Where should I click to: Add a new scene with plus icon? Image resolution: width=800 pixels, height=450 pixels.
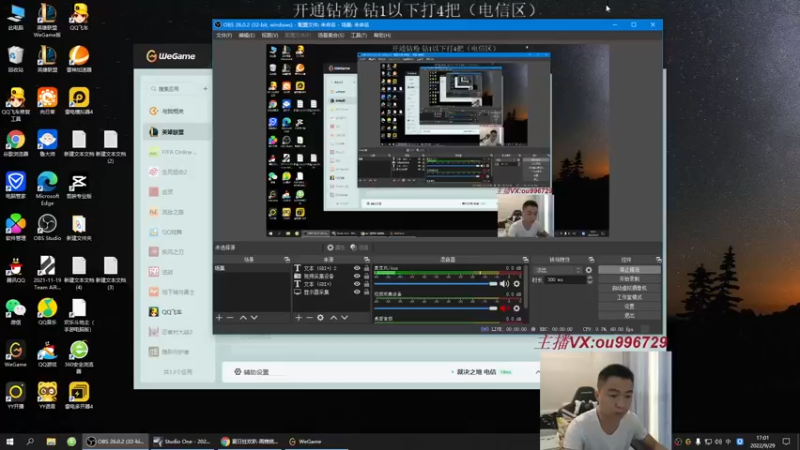coord(219,317)
